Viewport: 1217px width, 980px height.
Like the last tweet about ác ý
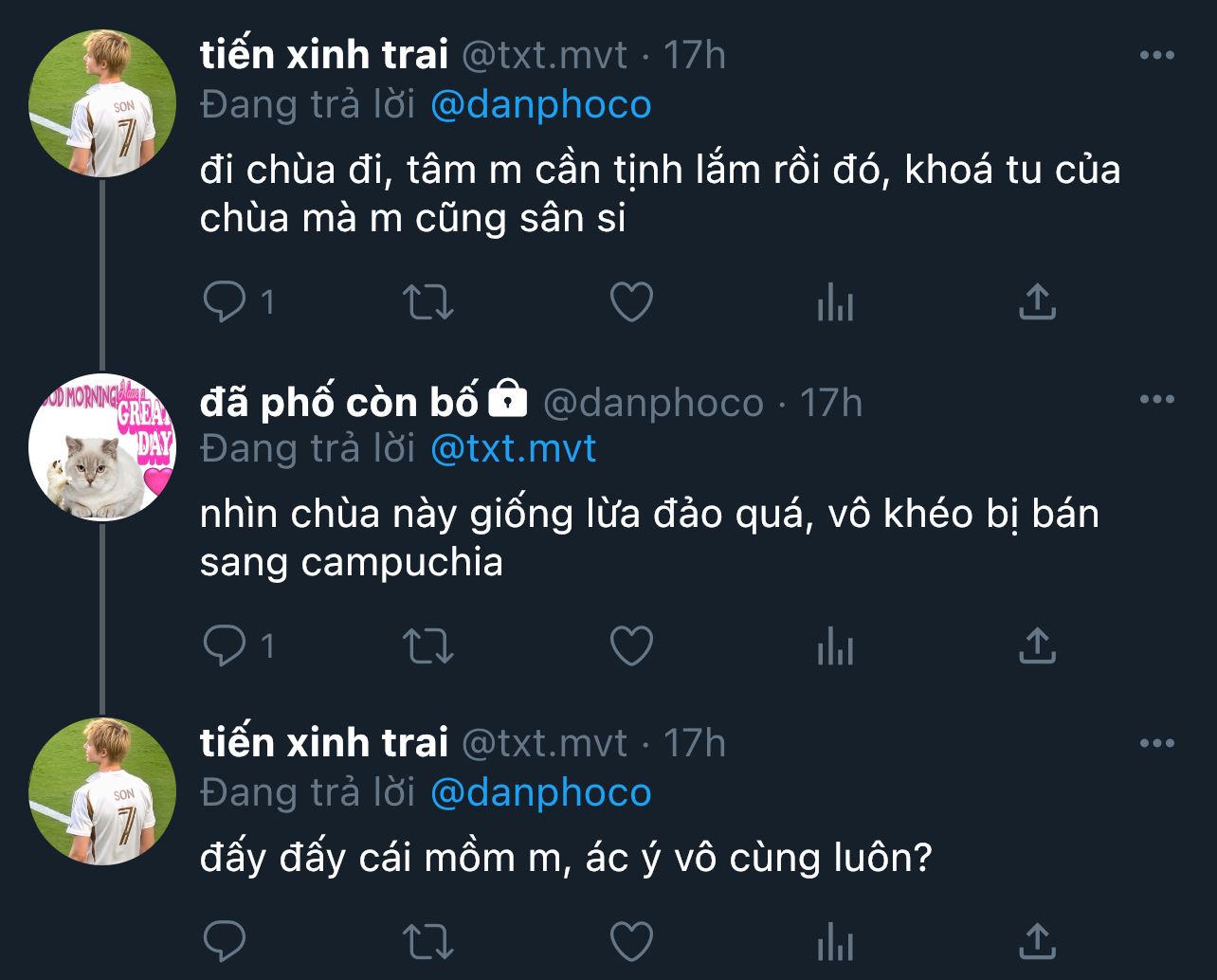(x=630, y=942)
